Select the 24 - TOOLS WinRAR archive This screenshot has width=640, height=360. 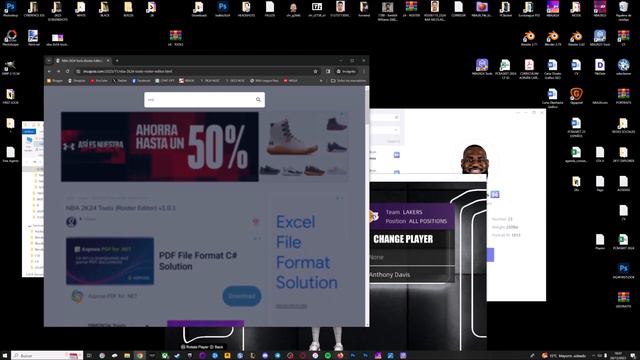tap(176, 38)
